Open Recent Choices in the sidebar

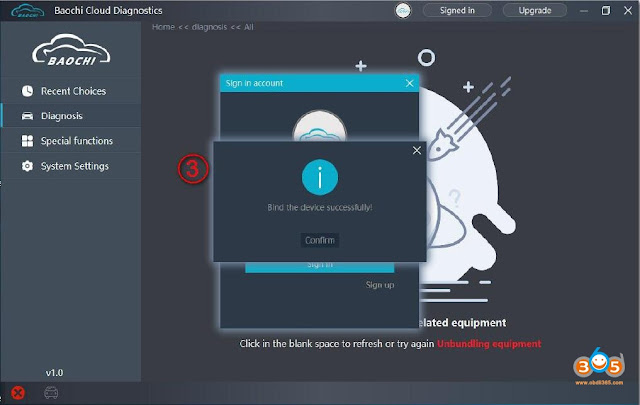click(x=71, y=91)
